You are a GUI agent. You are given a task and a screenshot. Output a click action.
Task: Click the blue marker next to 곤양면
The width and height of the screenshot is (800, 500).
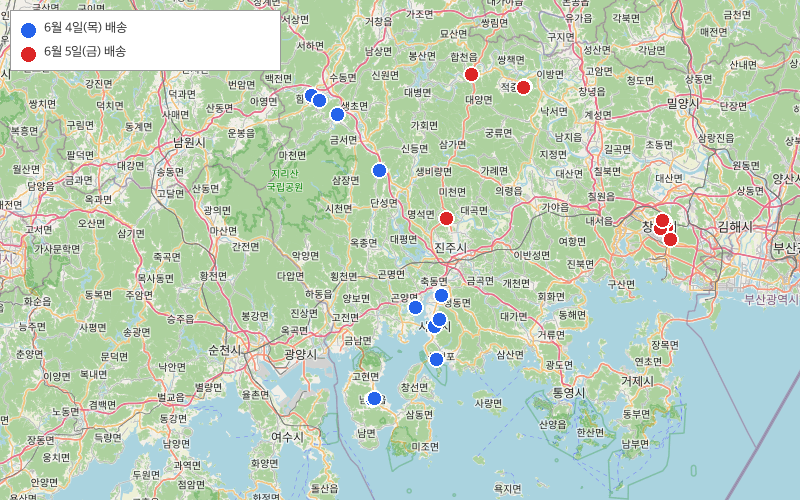point(415,308)
